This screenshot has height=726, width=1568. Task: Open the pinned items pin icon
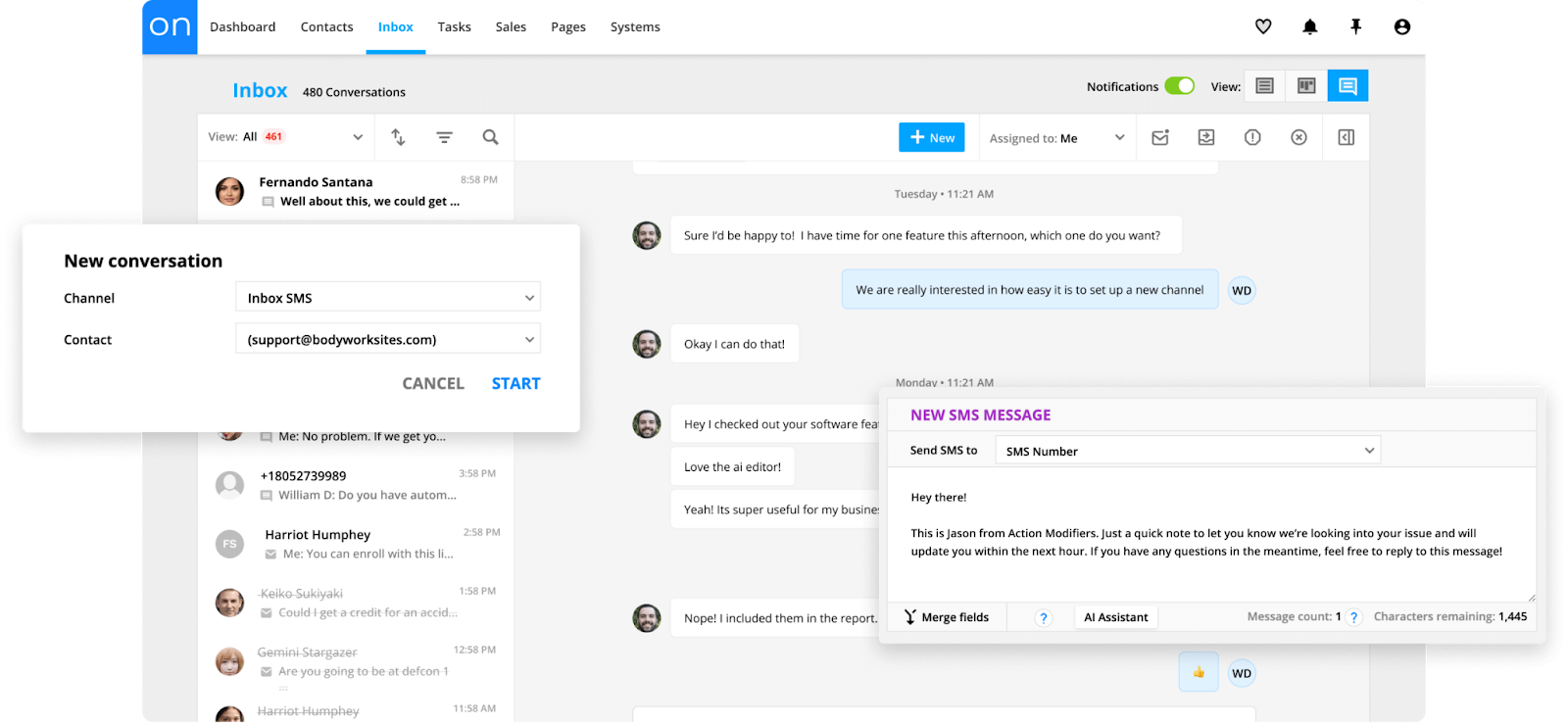click(x=1355, y=27)
